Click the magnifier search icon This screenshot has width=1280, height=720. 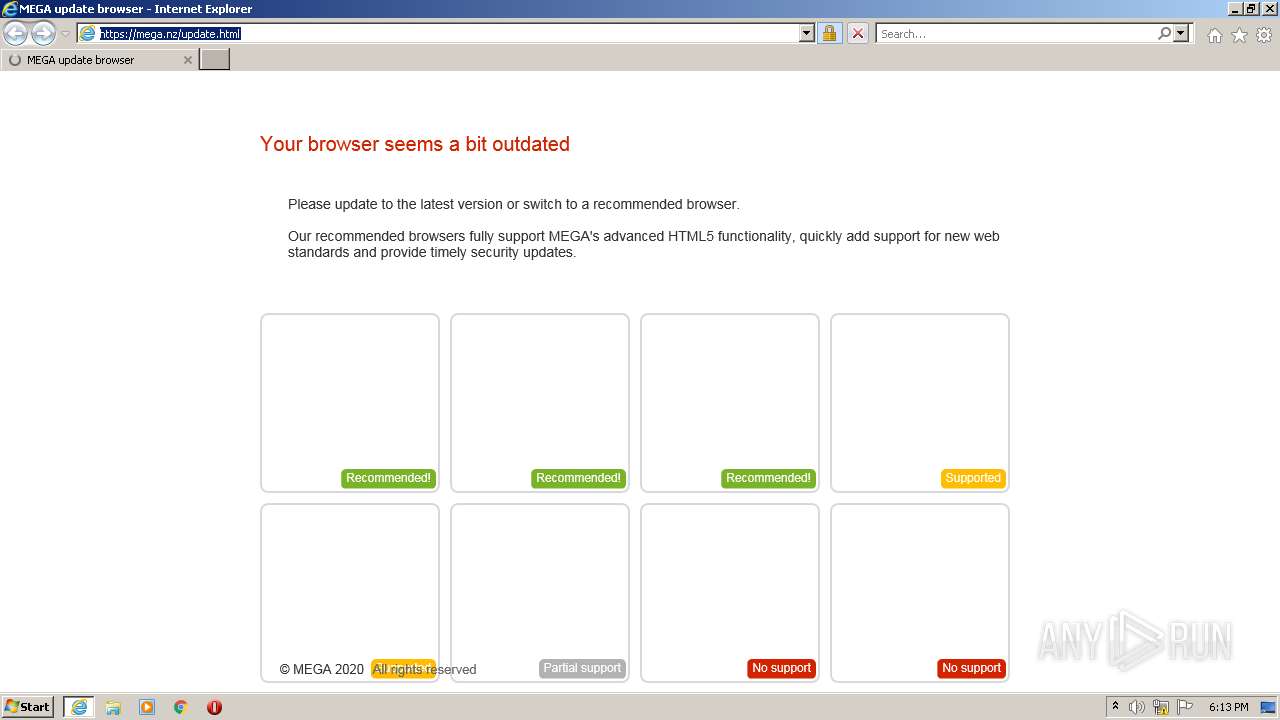1164,33
